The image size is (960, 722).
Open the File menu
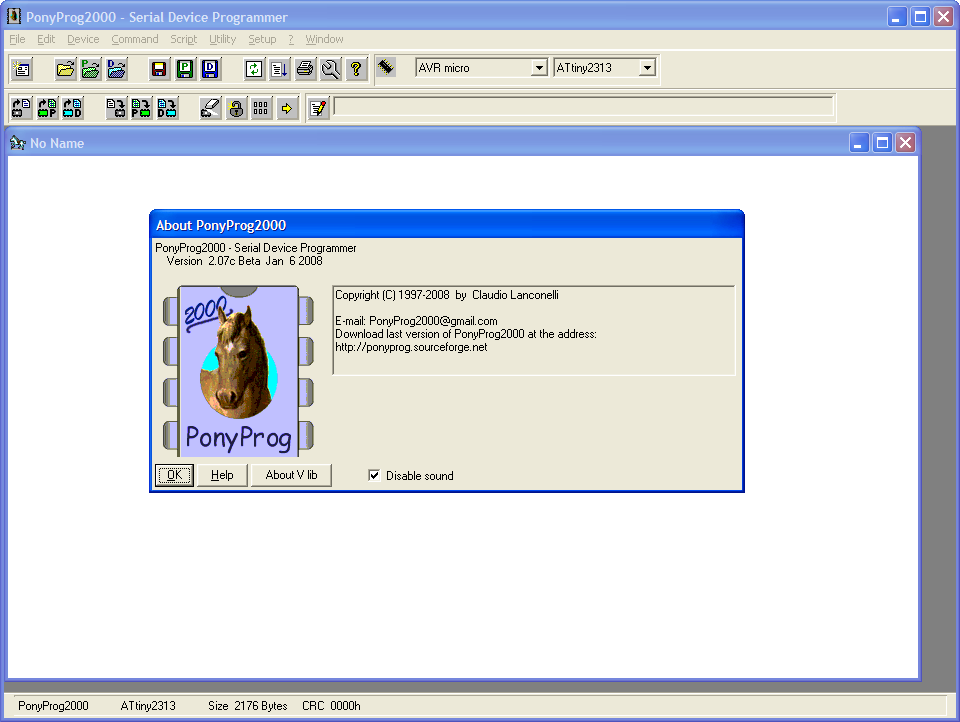point(17,39)
